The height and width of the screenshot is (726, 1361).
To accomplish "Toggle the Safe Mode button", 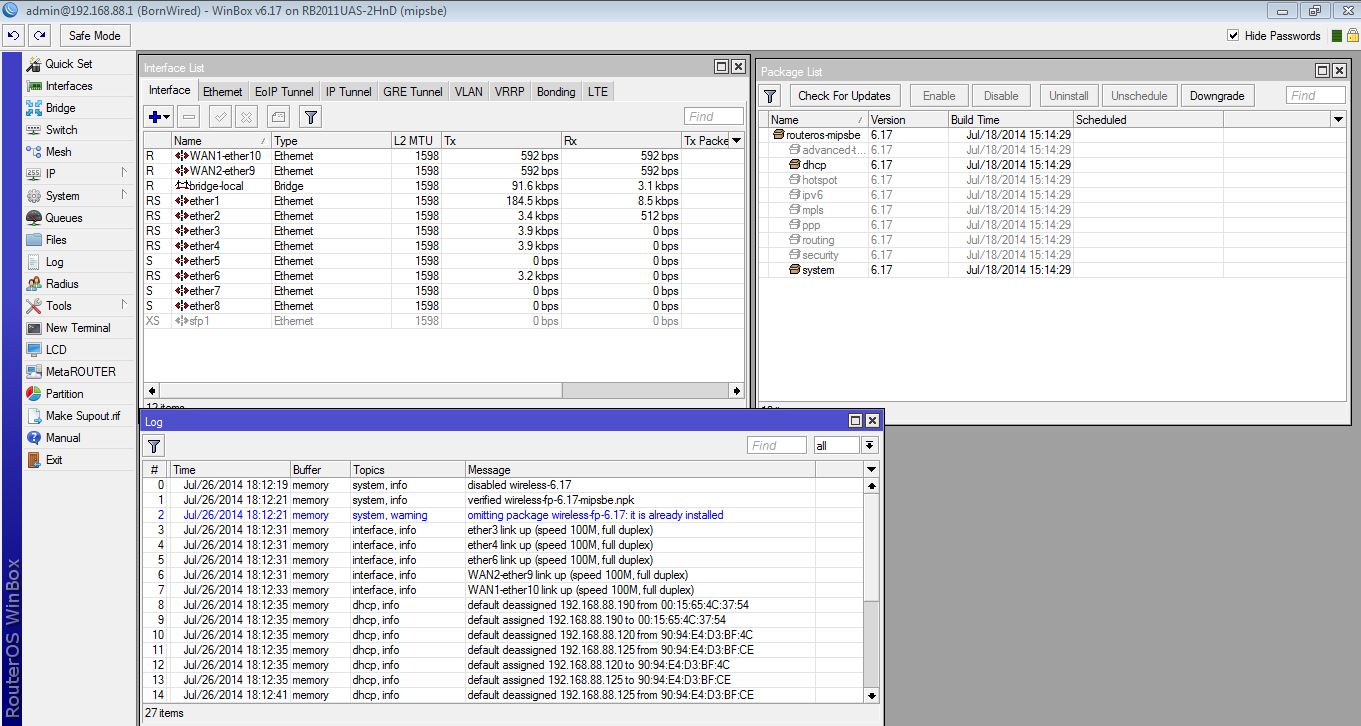I will 94,36.
